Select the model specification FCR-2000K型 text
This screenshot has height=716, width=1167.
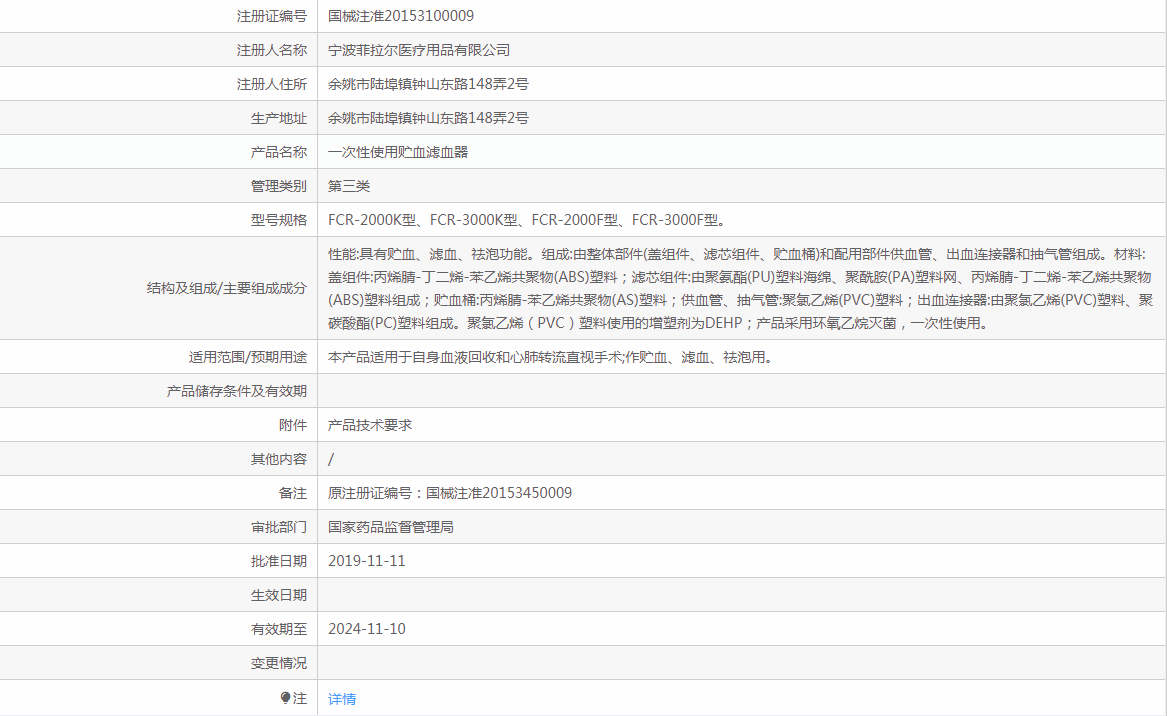pos(371,220)
